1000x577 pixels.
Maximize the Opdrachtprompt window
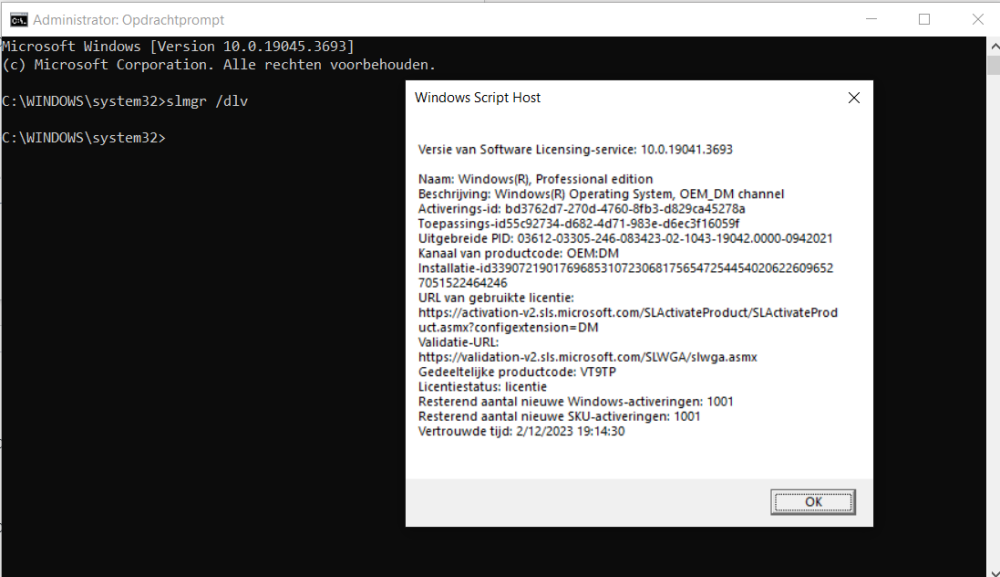pos(924,19)
